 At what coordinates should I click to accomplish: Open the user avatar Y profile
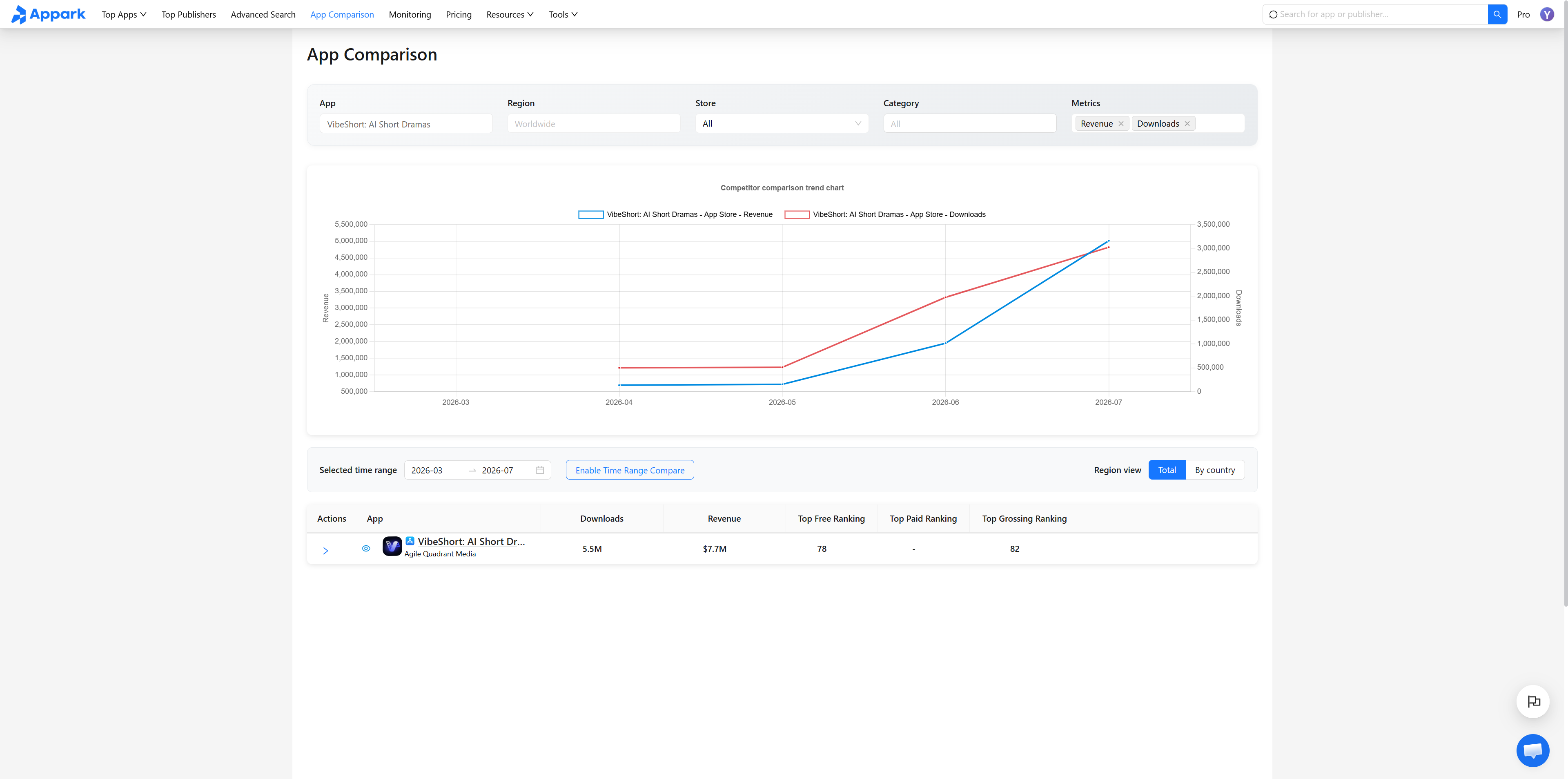(x=1547, y=14)
